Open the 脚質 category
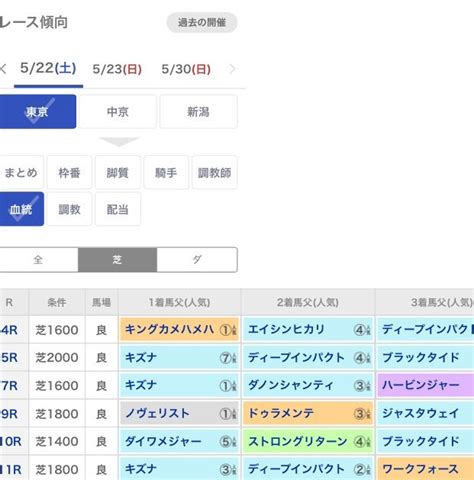The height and width of the screenshot is (480, 474). point(118,173)
